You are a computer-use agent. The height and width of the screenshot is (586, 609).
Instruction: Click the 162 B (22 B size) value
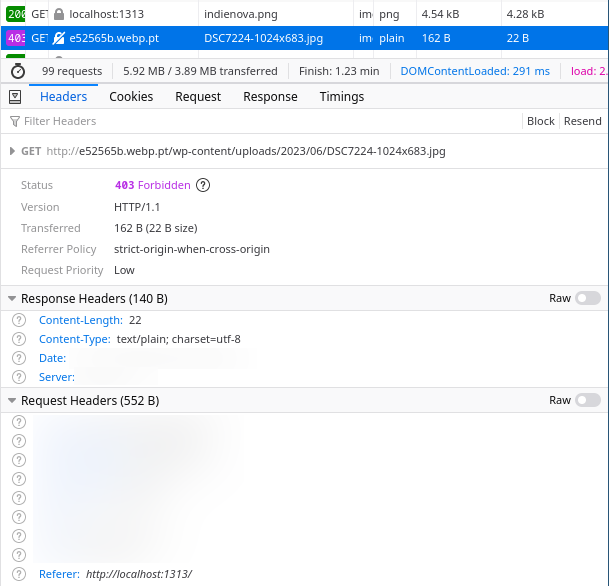click(x=156, y=228)
